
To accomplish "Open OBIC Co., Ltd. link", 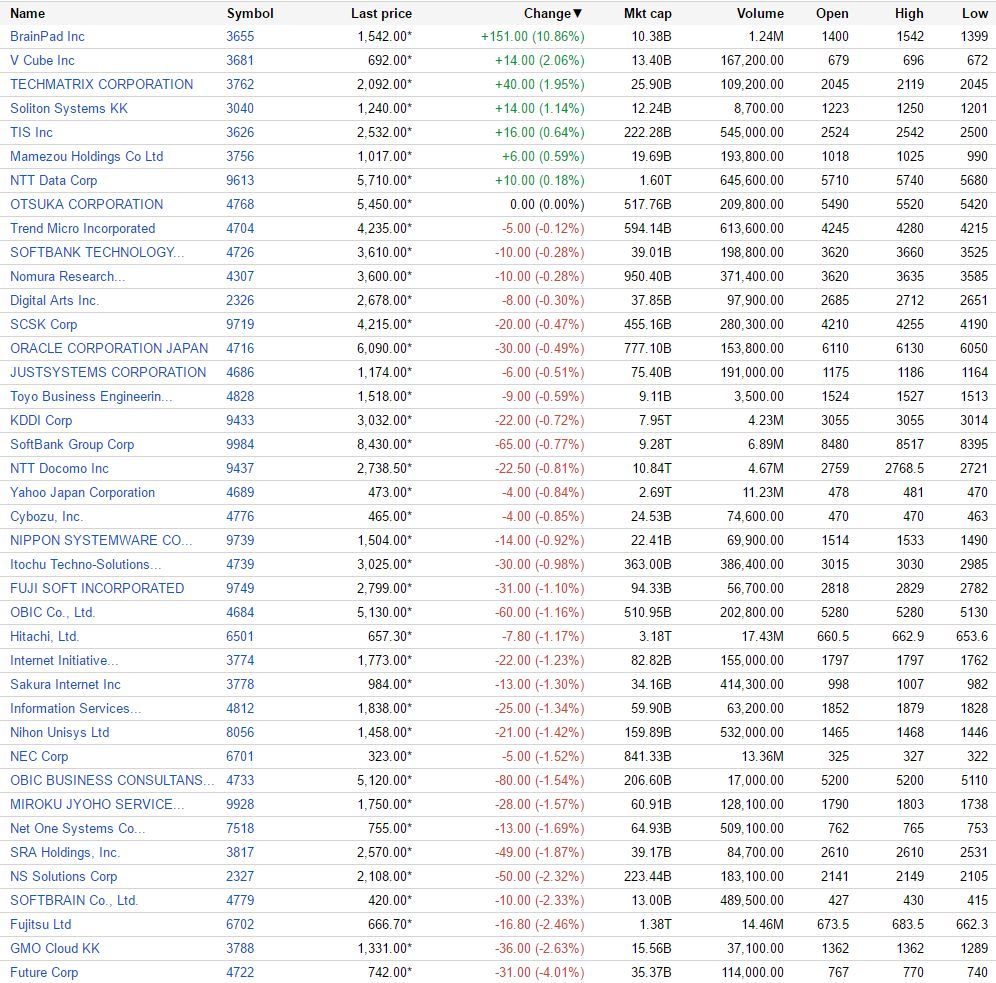I will pyautogui.click(x=52, y=613).
